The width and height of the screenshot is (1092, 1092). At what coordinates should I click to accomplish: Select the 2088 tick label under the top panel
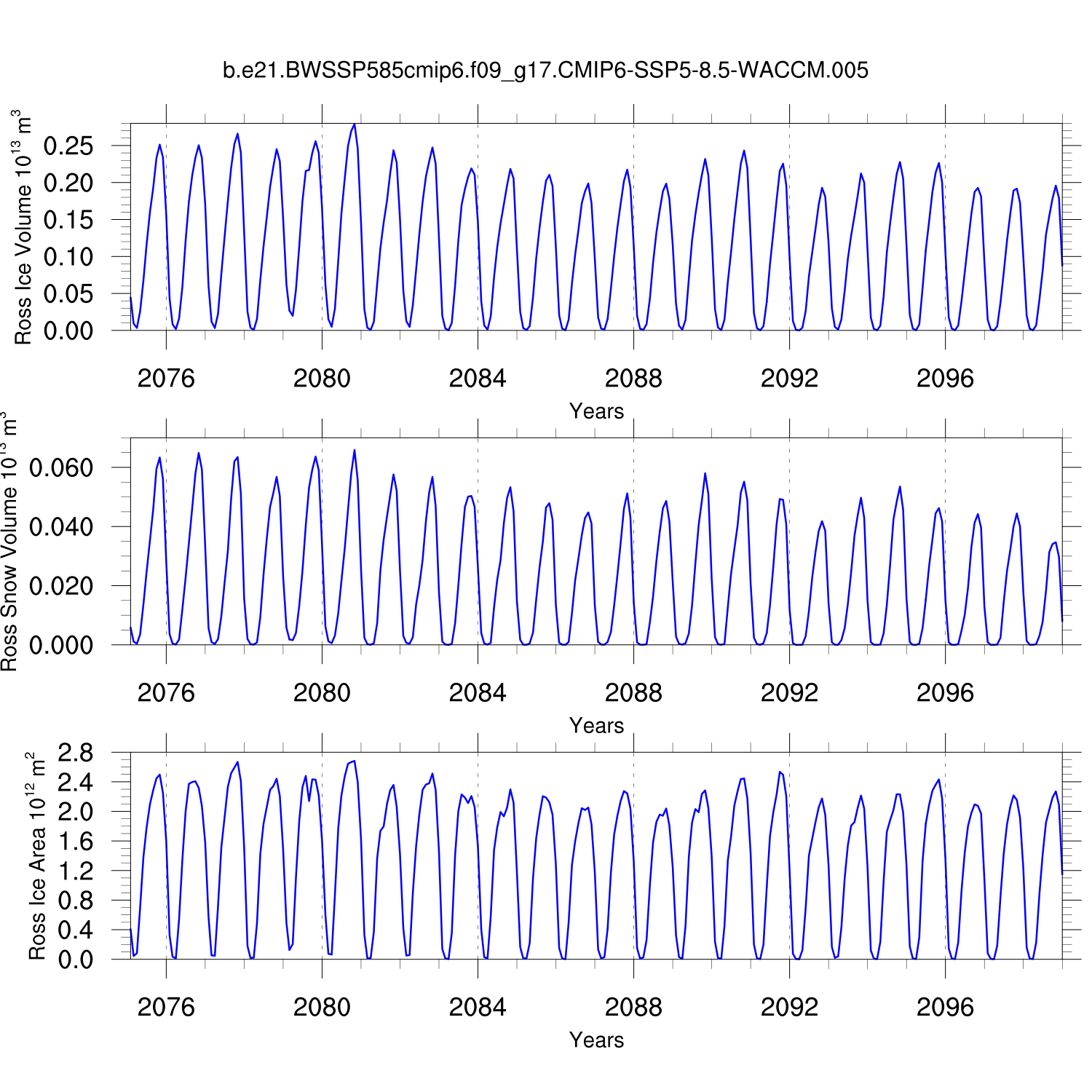click(x=633, y=379)
